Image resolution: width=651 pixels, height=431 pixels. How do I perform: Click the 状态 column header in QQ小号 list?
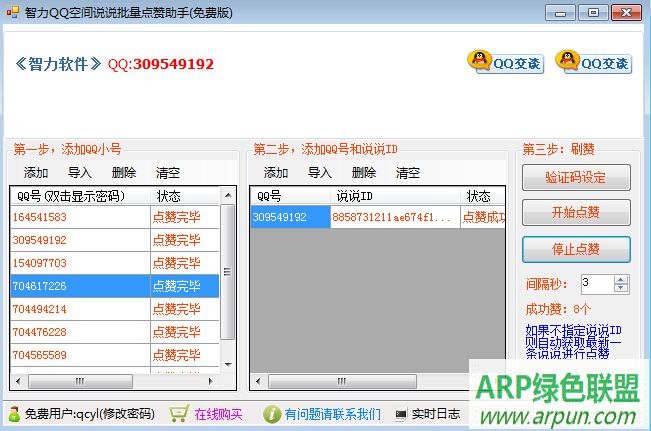point(185,196)
